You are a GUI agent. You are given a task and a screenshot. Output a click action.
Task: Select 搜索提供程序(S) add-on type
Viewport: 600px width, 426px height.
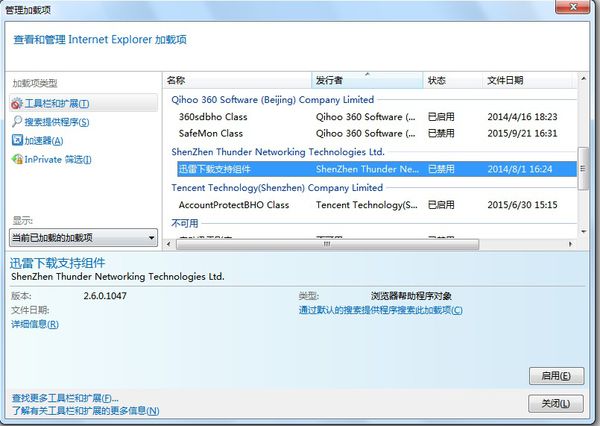(x=57, y=122)
